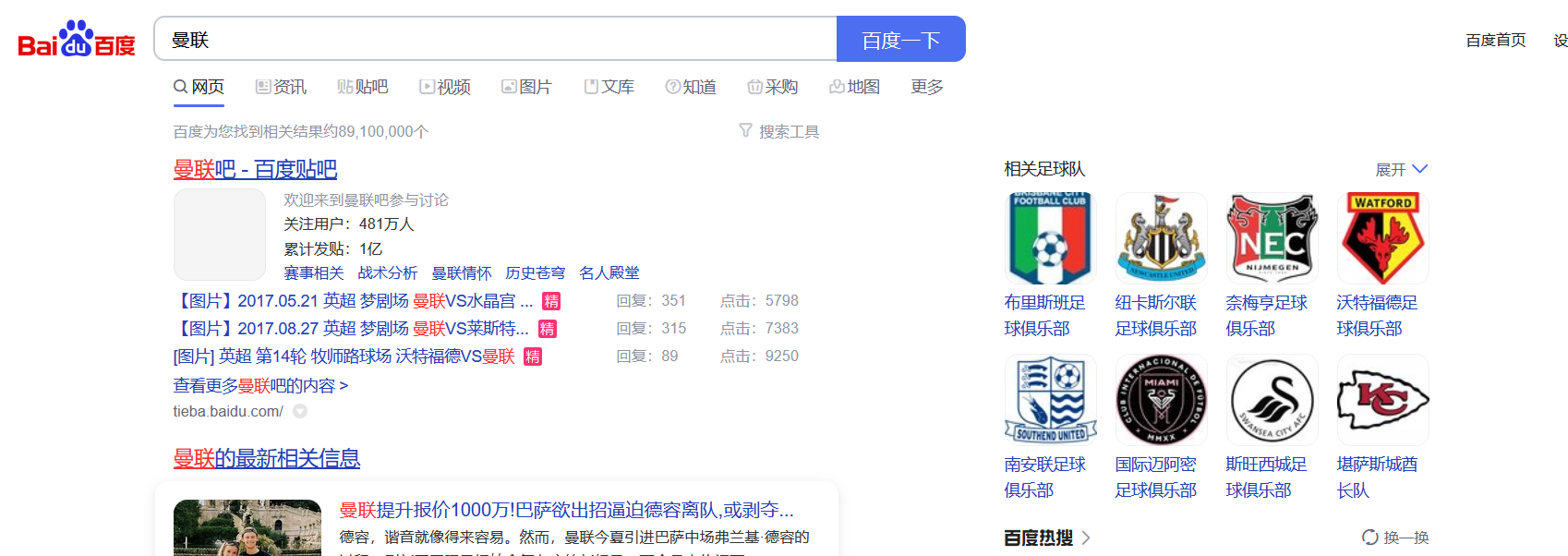Image resolution: width=1568 pixels, height=556 pixels.
Task: Open the 布里斯班足球俱乐部 text link
Action: click(x=1045, y=315)
